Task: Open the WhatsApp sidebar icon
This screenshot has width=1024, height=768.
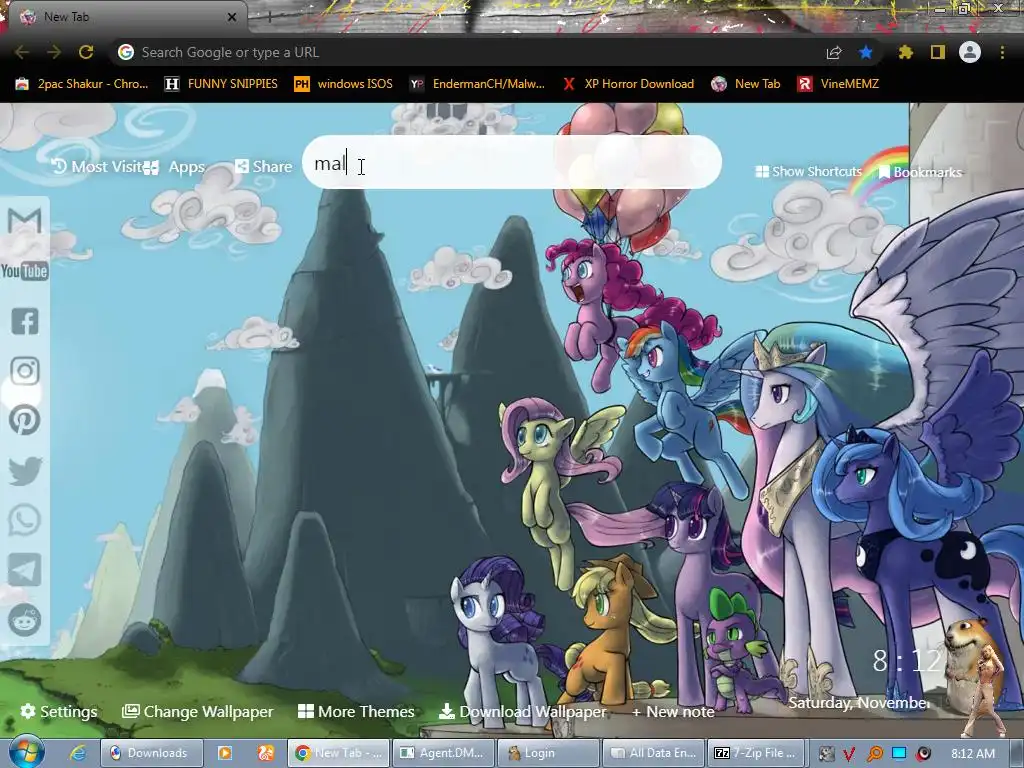Action: 25,520
